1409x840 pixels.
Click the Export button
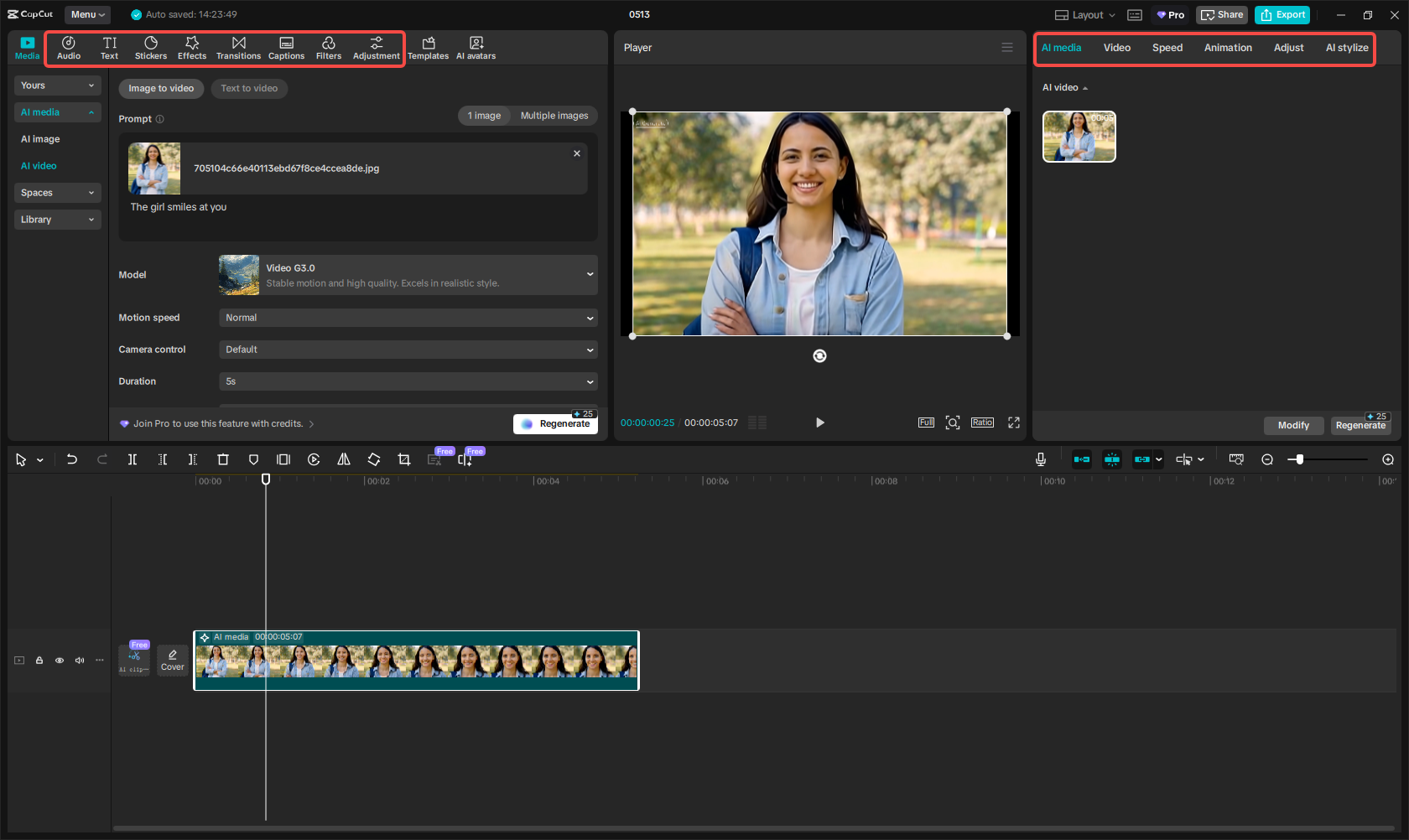pyautogui.click(x=1282, y=14)
